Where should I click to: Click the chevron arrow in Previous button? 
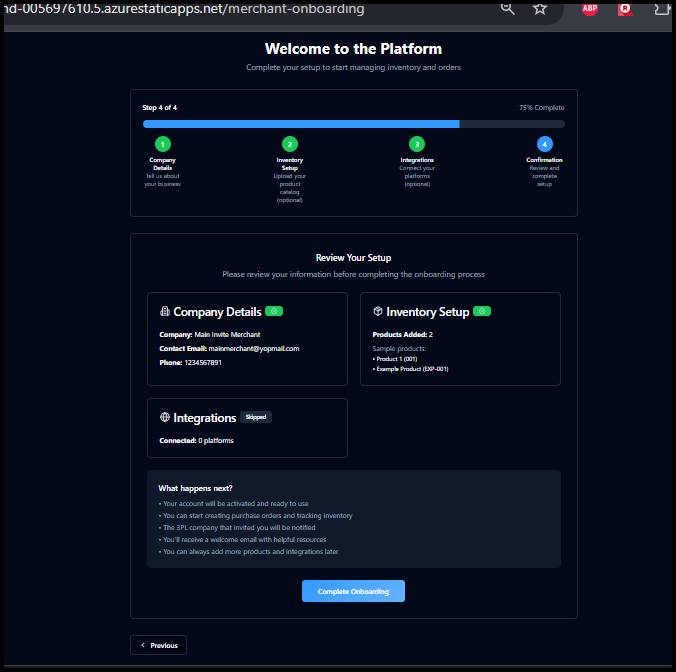point(143,645)
